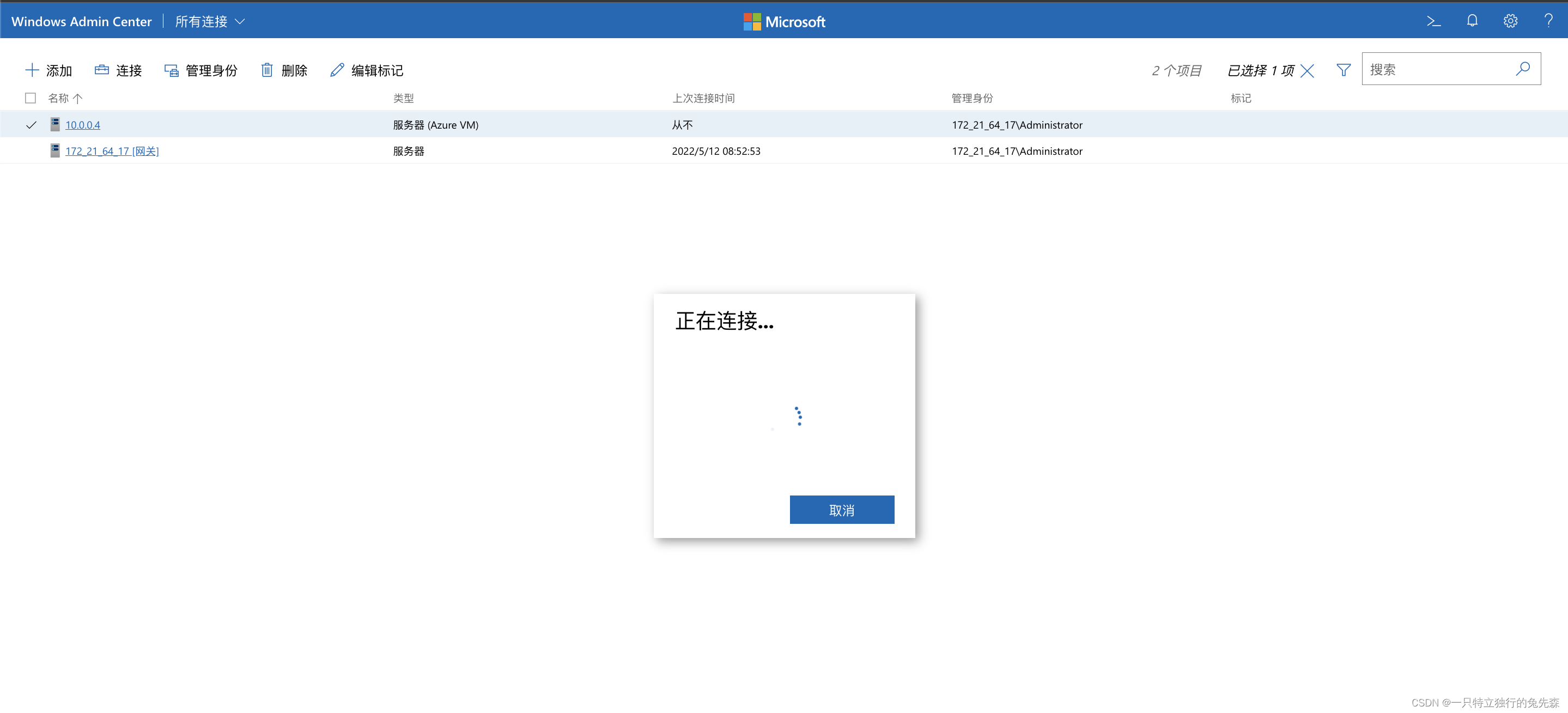Click the 2 个项目 item count label

point(1176,71)
